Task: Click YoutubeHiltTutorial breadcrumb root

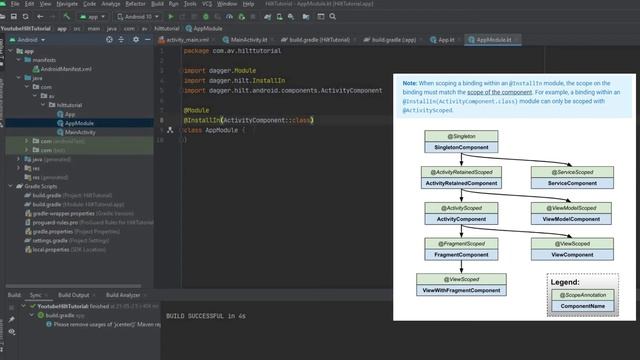Action: click(x=26, y=29)
